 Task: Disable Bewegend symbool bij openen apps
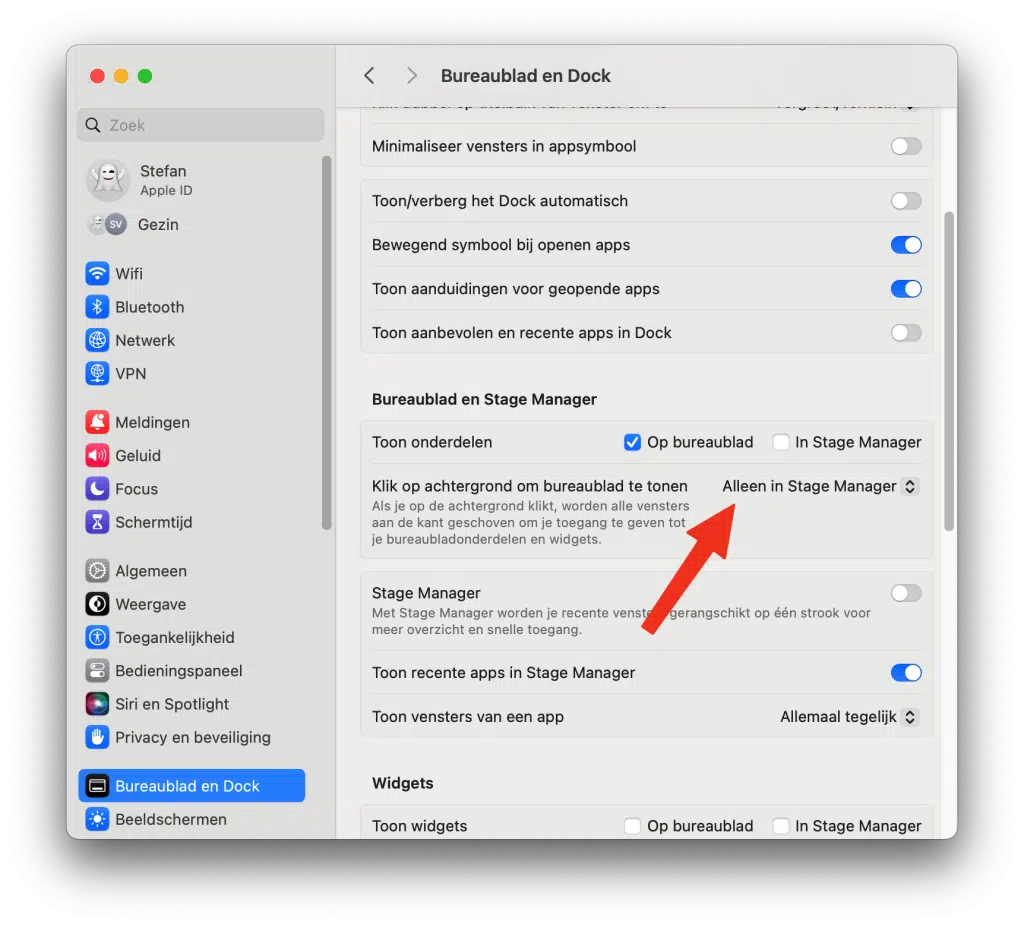[906, 245]
